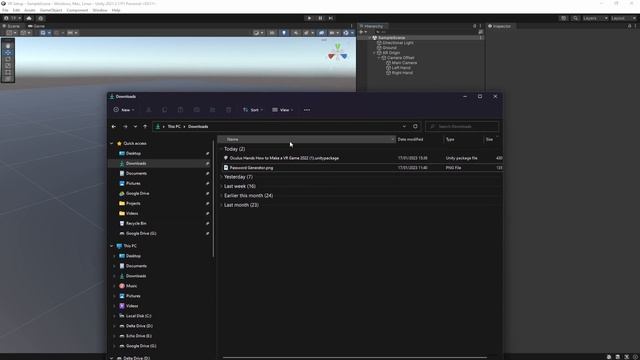This screenshot has width=640, height=360.
Task: Open the Layout dropdown in Unity
Action: (x=623, y=18)
